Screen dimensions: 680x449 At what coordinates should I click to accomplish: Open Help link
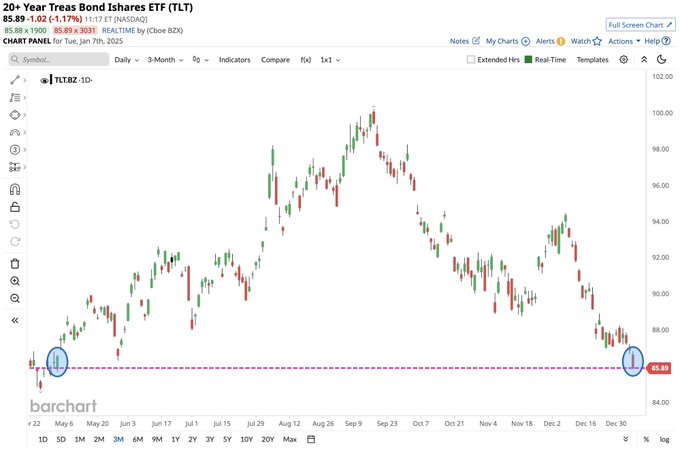coord(657,41)
